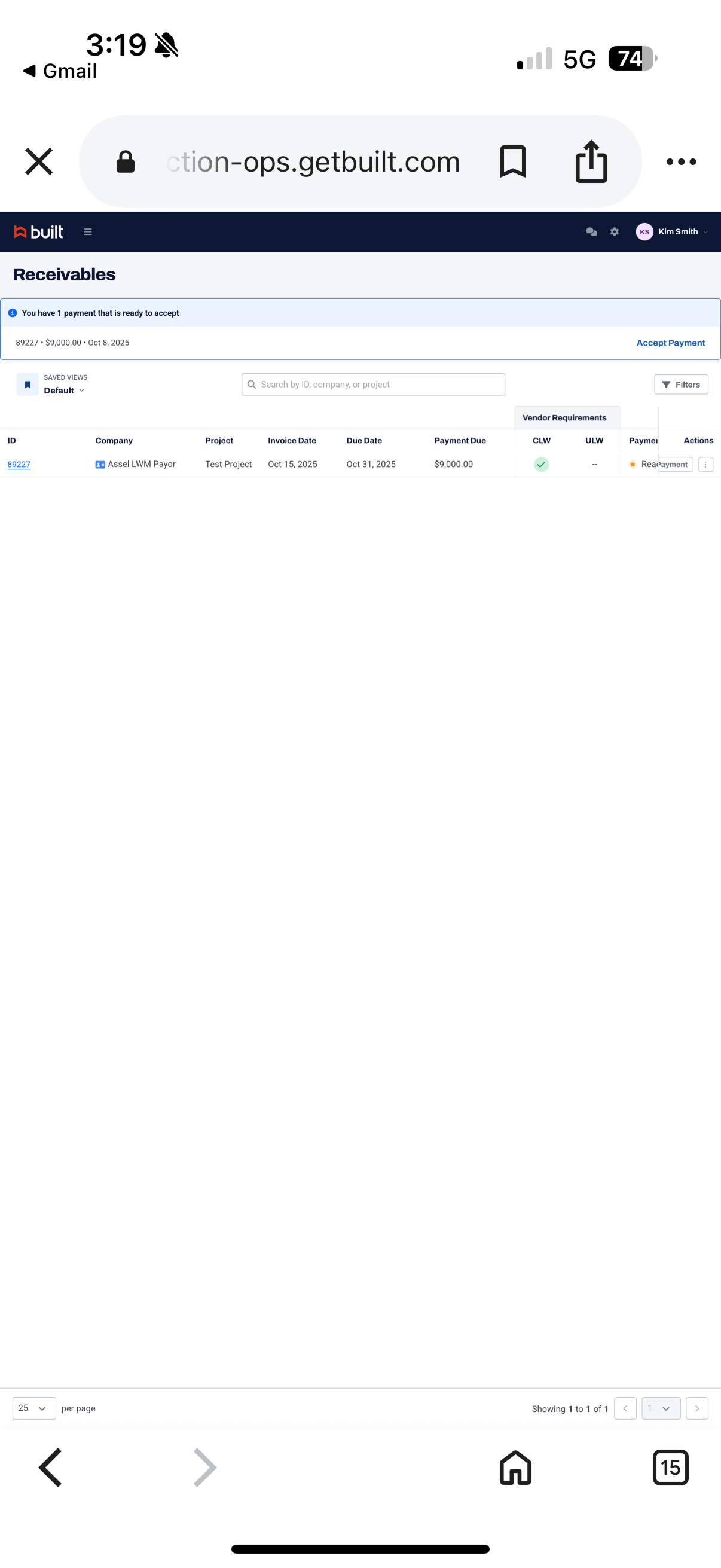Open the settings gear icon

(614, 232)
